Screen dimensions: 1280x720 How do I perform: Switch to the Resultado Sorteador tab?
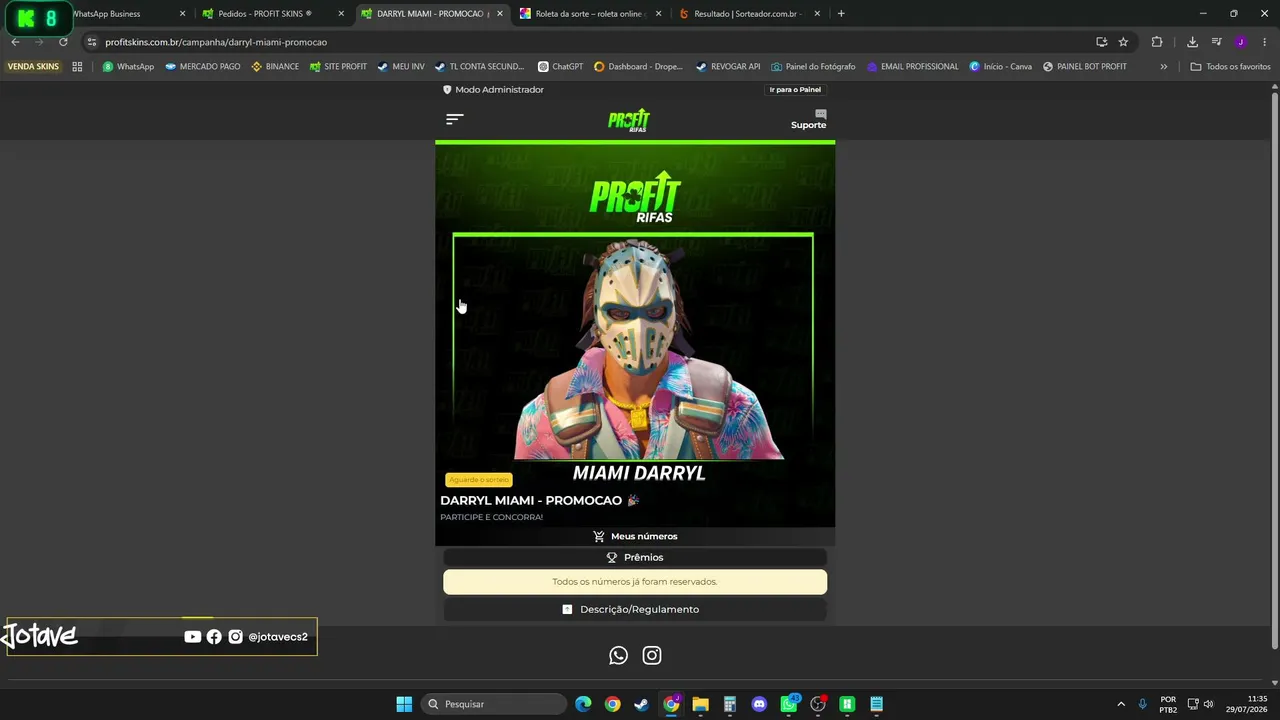[748, 14]
